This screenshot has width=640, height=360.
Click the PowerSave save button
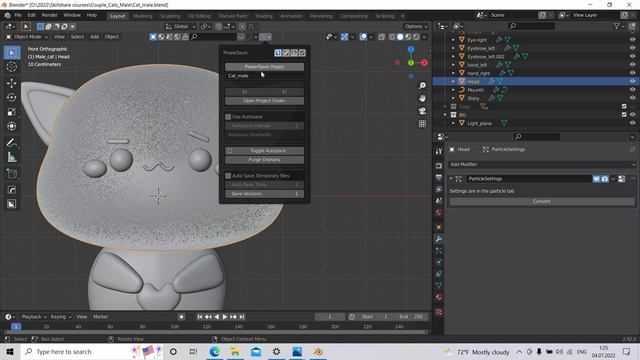tap(264, 67)
